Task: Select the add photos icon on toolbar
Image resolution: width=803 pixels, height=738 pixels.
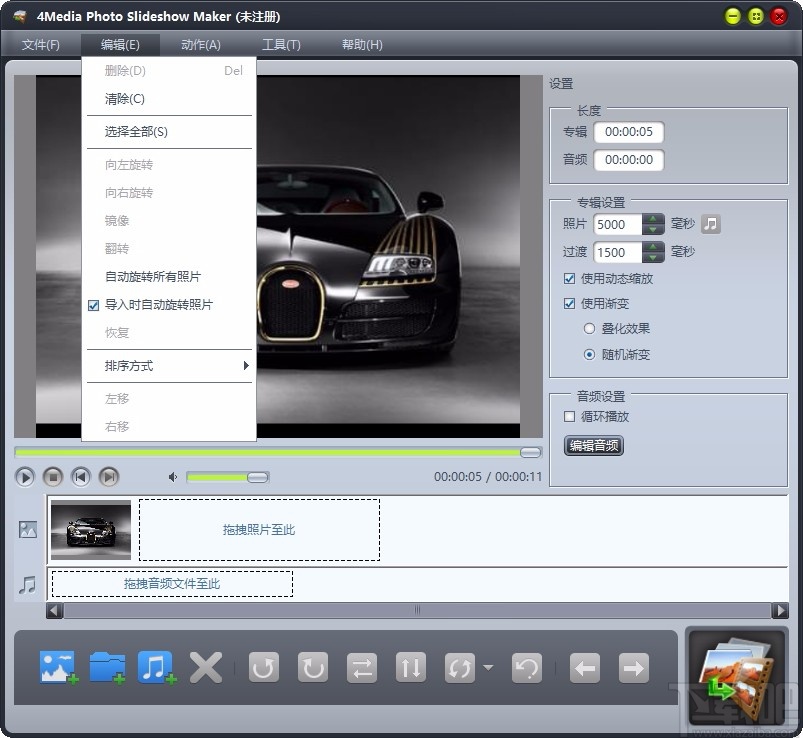Action: coord(57,667)
